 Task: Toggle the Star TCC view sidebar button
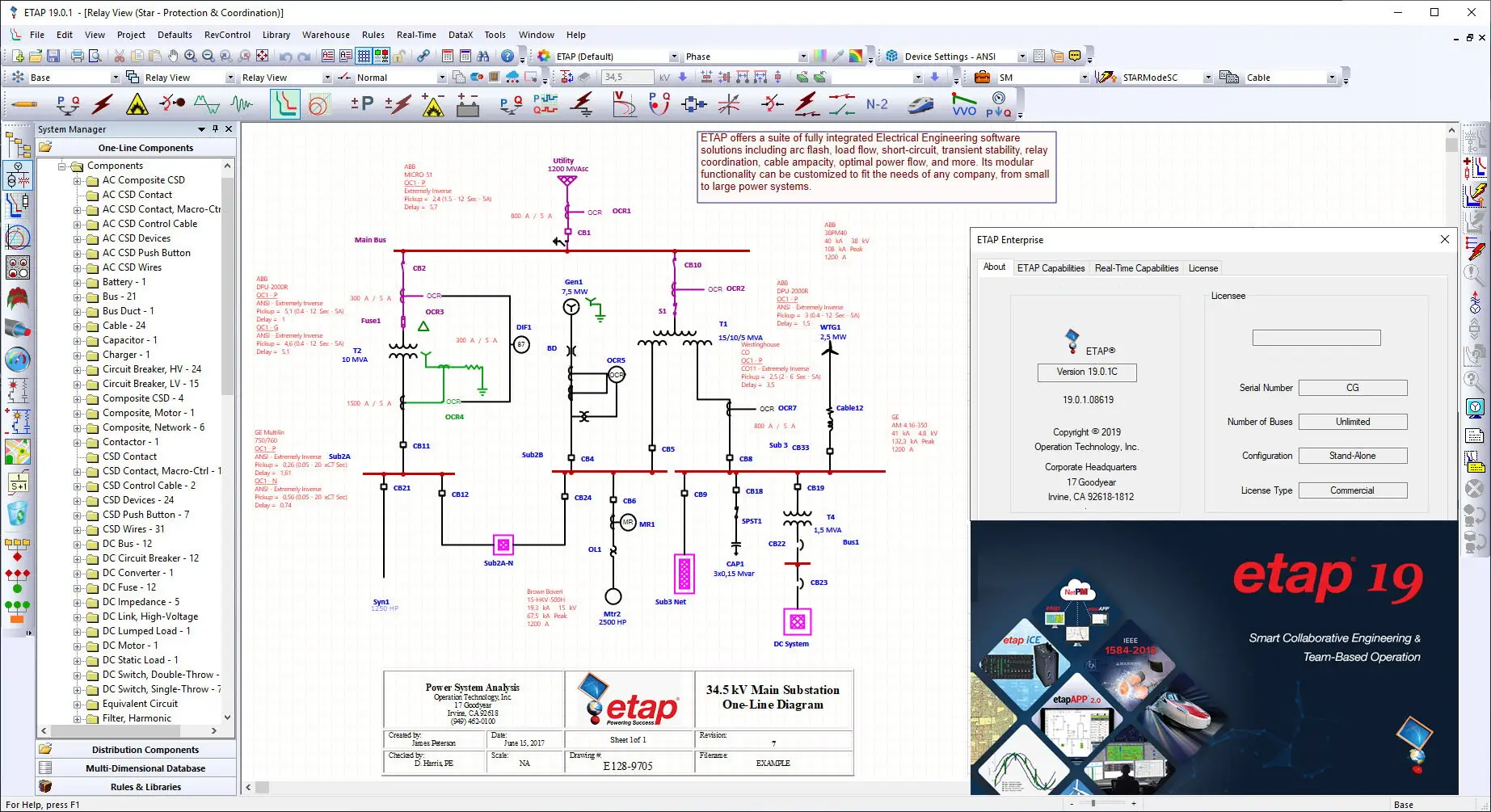18,206
